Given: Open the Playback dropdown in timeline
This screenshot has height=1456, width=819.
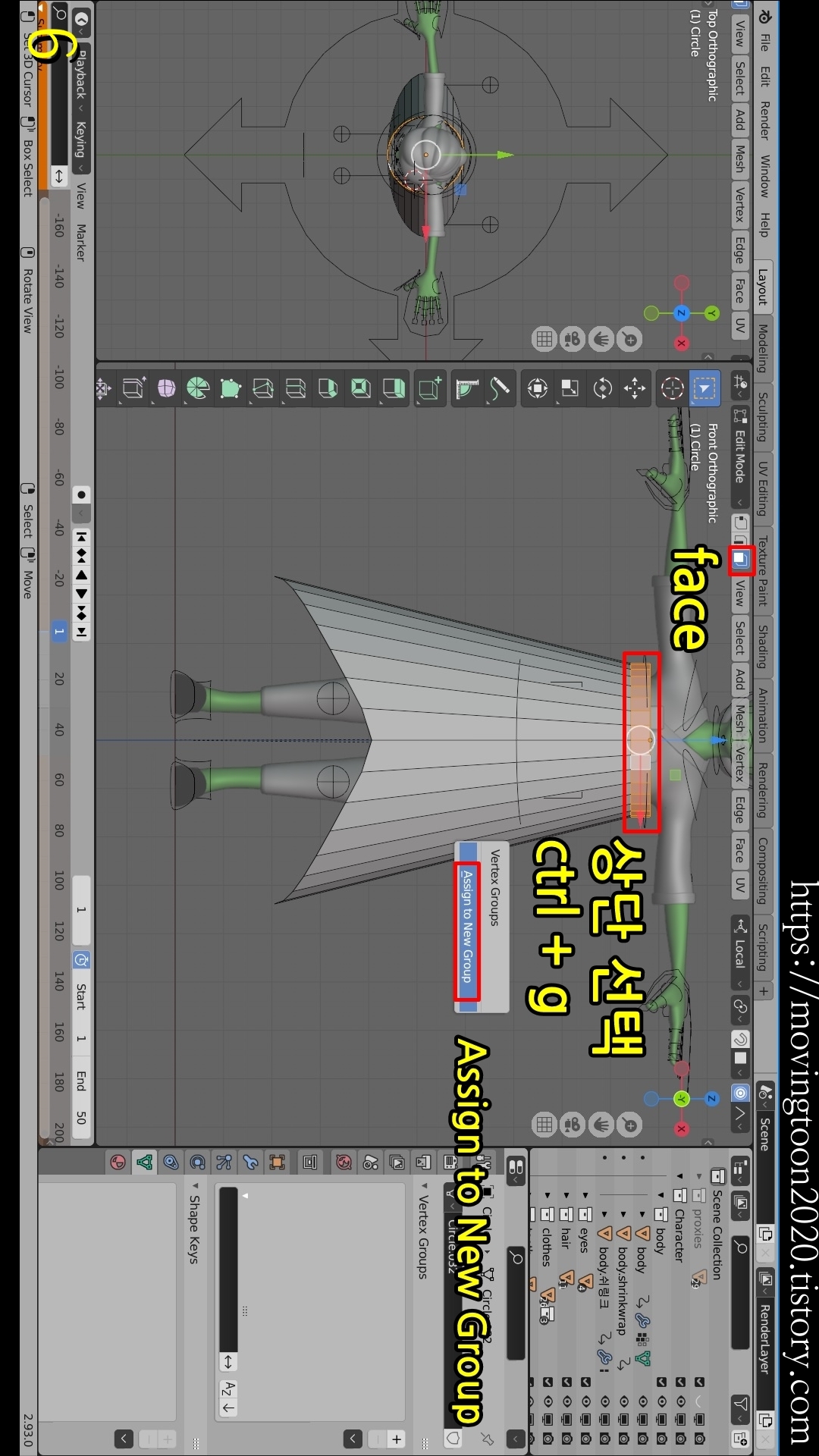Looking at the screenshot, I should point(81,79).
